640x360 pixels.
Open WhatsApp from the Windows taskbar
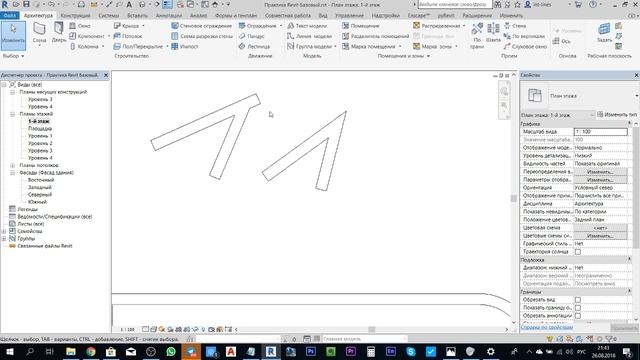(171, 351)
